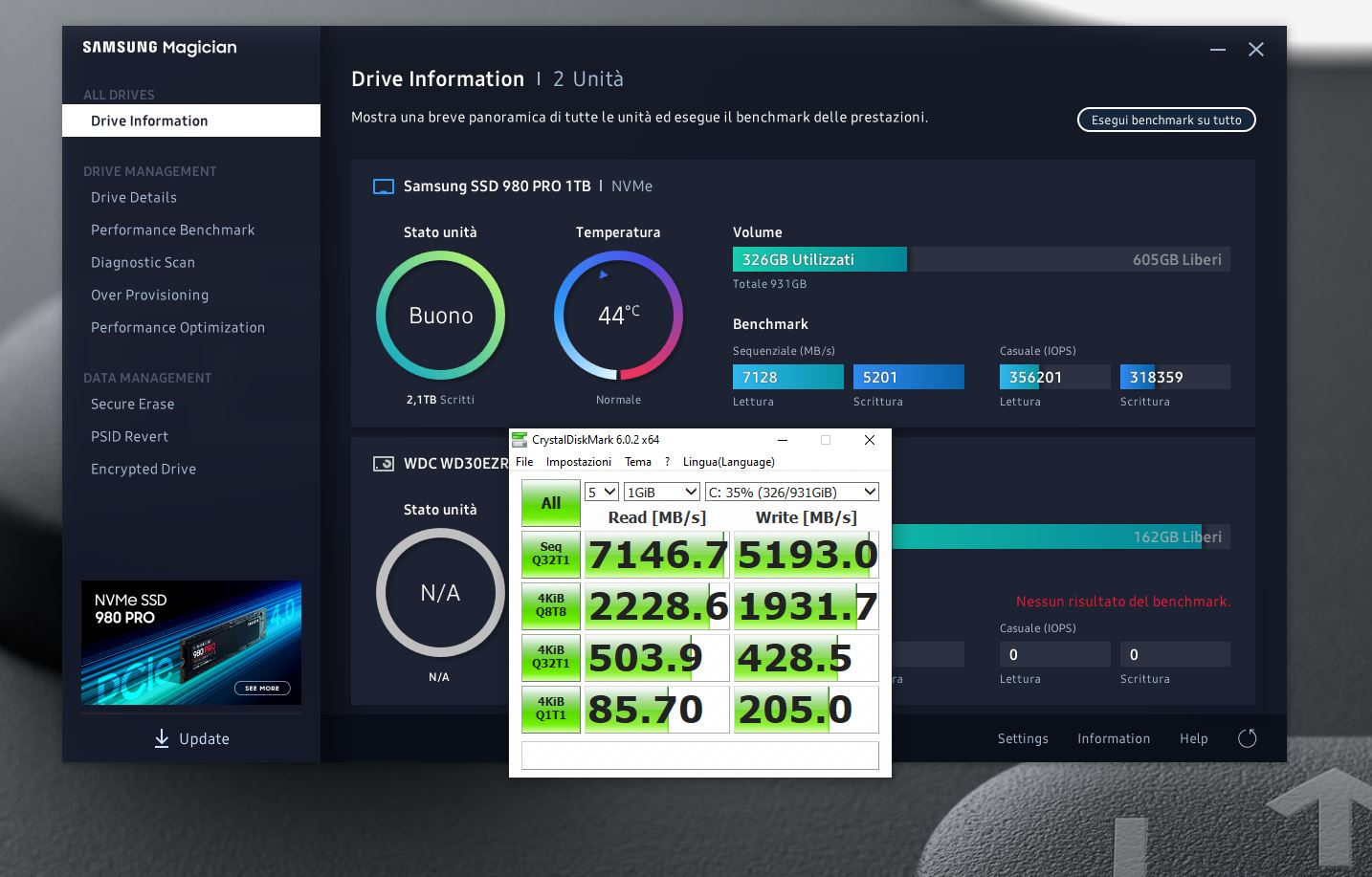Click the Totale 931GB label

coord(769,284)
